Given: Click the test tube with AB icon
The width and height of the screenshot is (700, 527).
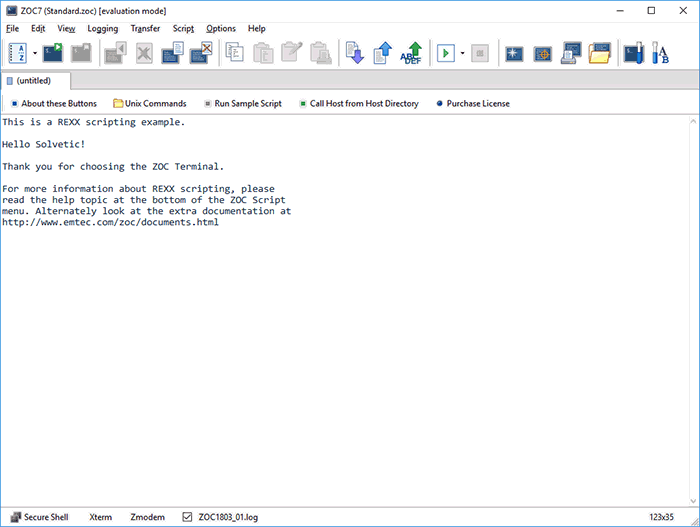Looking at the screenshot, I should coord(660,53).
